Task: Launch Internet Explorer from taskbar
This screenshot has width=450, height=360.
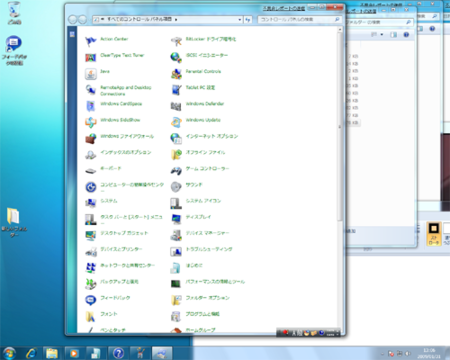Action: [x=32, y=353]
